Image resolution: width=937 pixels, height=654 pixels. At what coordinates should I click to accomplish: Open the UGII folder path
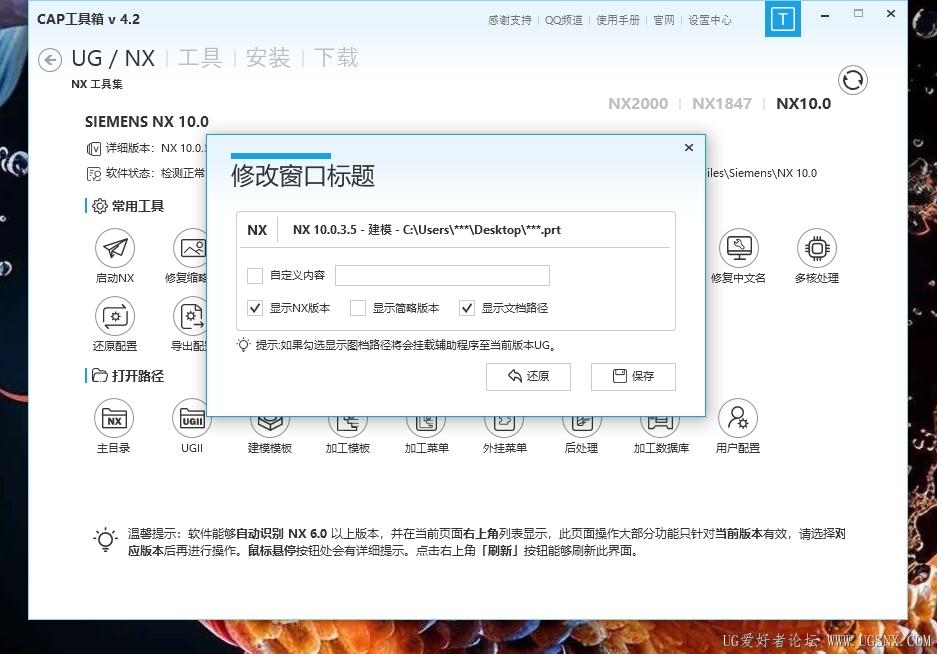[192, 418]
